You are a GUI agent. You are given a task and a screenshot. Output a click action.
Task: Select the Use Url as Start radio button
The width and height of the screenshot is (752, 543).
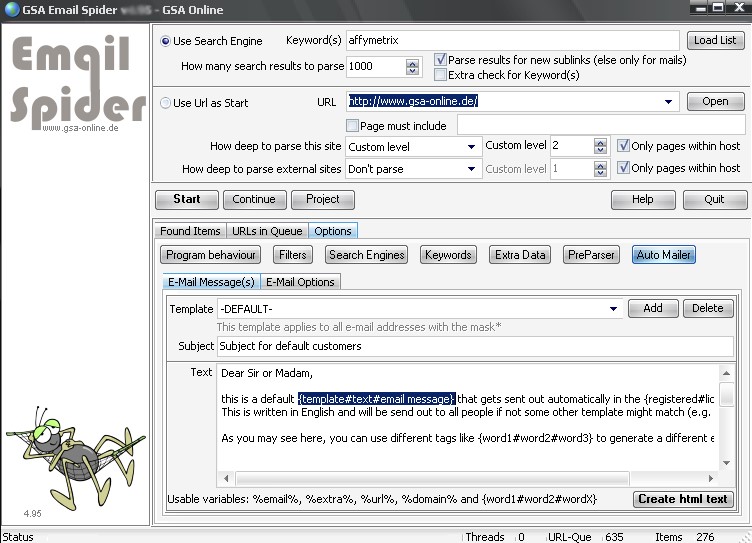click(165, 103)
